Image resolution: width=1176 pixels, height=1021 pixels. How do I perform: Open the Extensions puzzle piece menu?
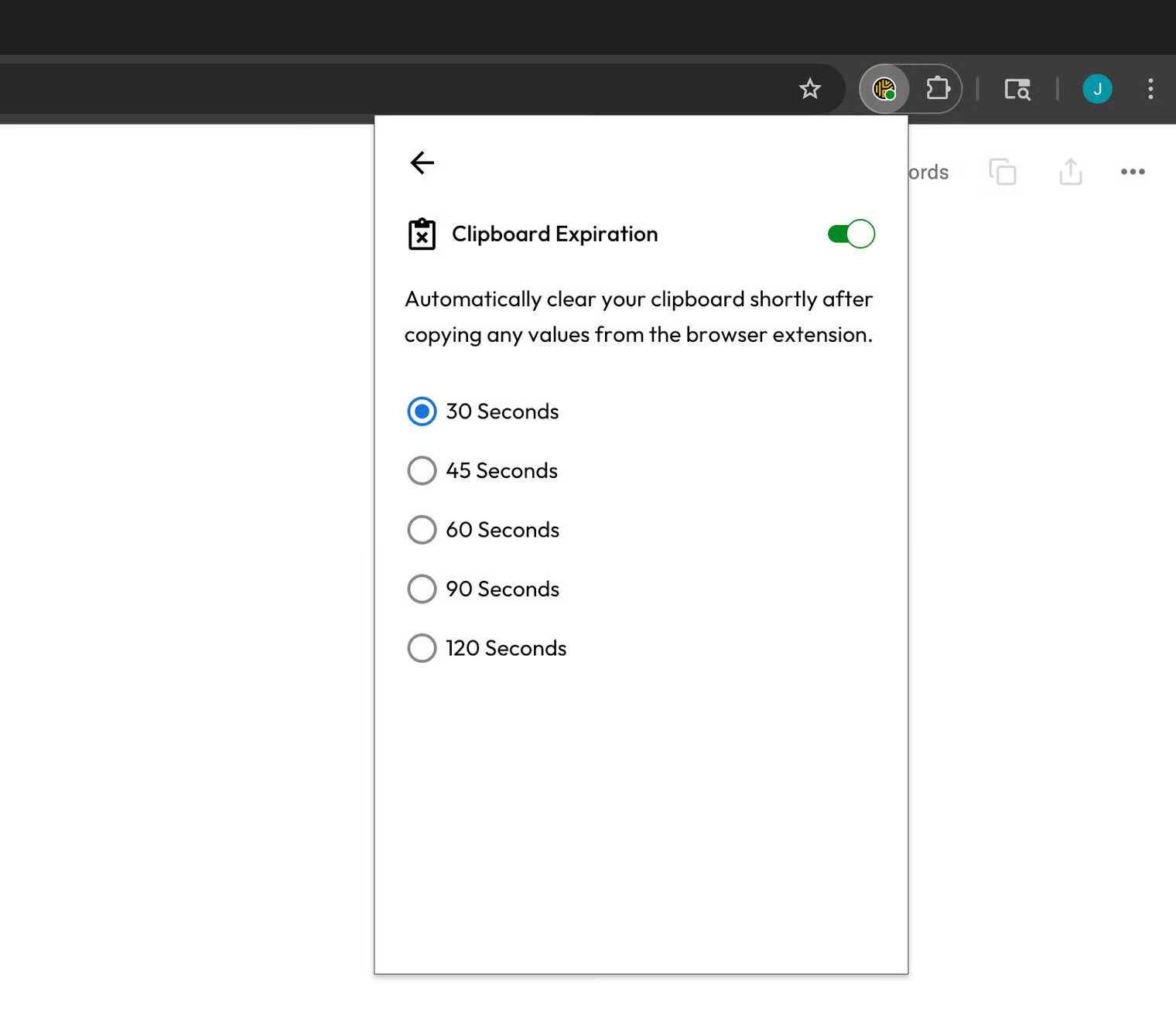[x=938, y=89]
